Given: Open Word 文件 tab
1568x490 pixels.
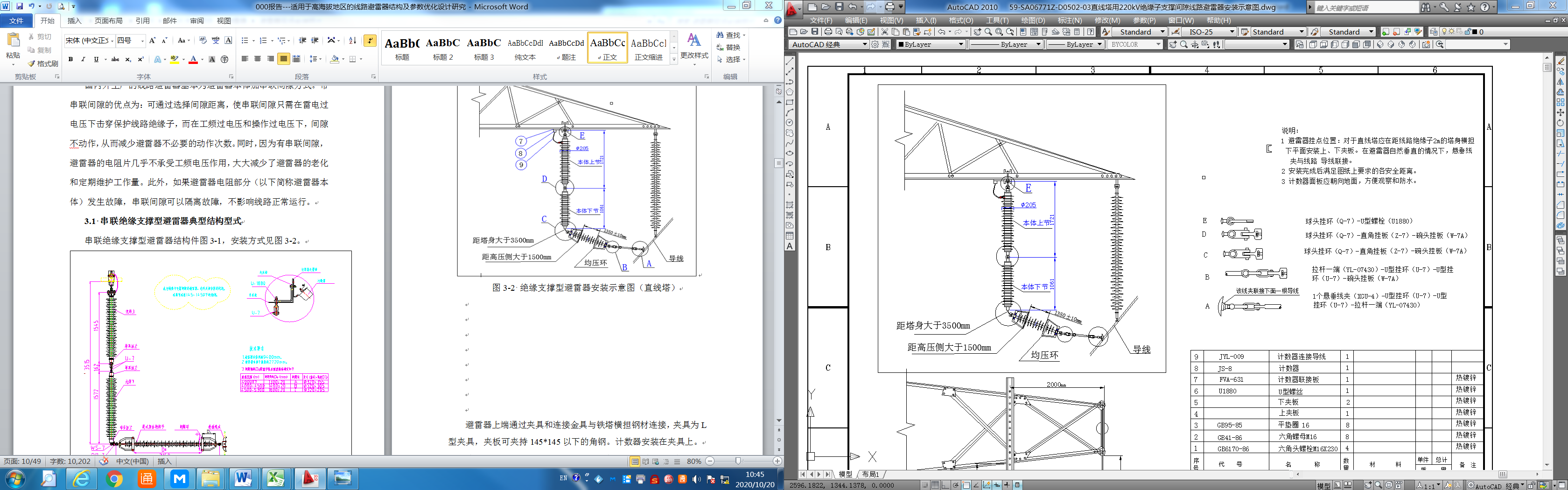Looking at the screenshot, I should pos(16,21).
